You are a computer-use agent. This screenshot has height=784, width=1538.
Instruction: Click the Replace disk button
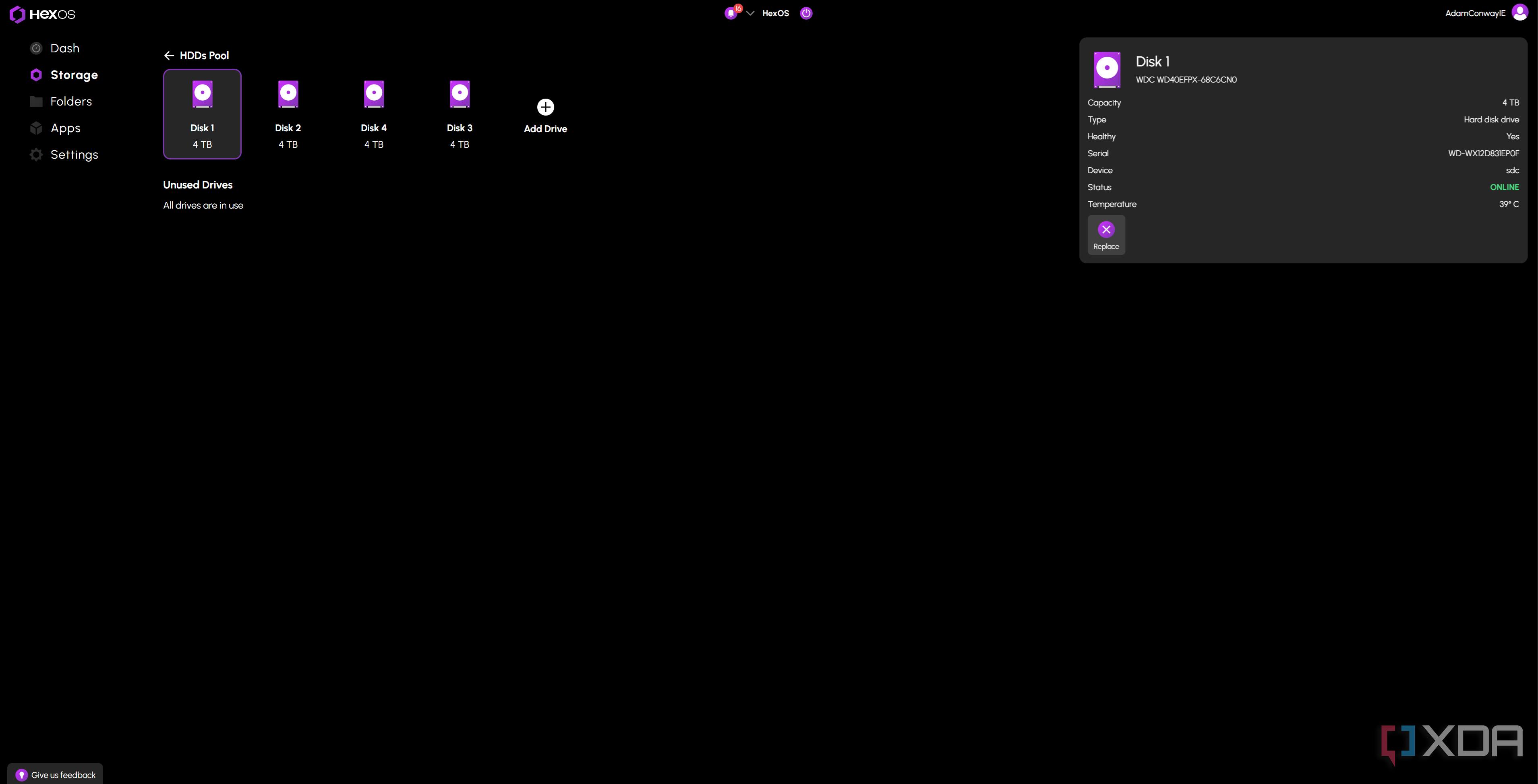[1106, 235]
